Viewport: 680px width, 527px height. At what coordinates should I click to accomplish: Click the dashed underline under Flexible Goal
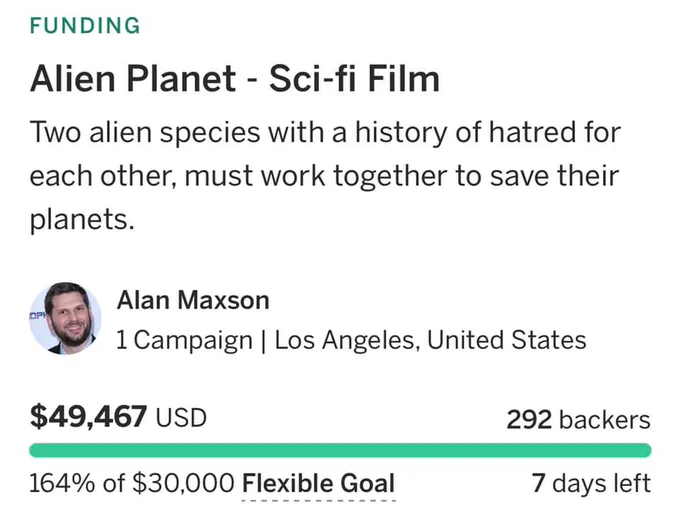[318, 501]
